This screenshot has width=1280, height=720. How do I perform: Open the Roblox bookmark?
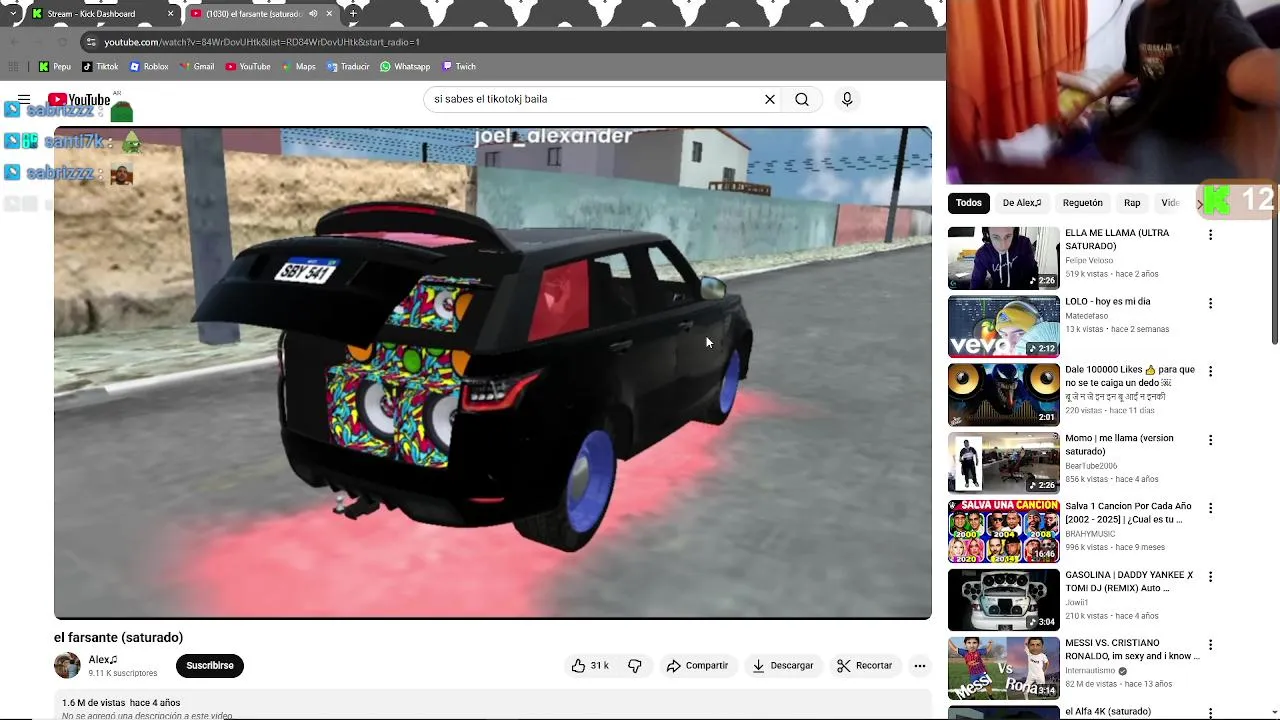(x=149, y=67)
